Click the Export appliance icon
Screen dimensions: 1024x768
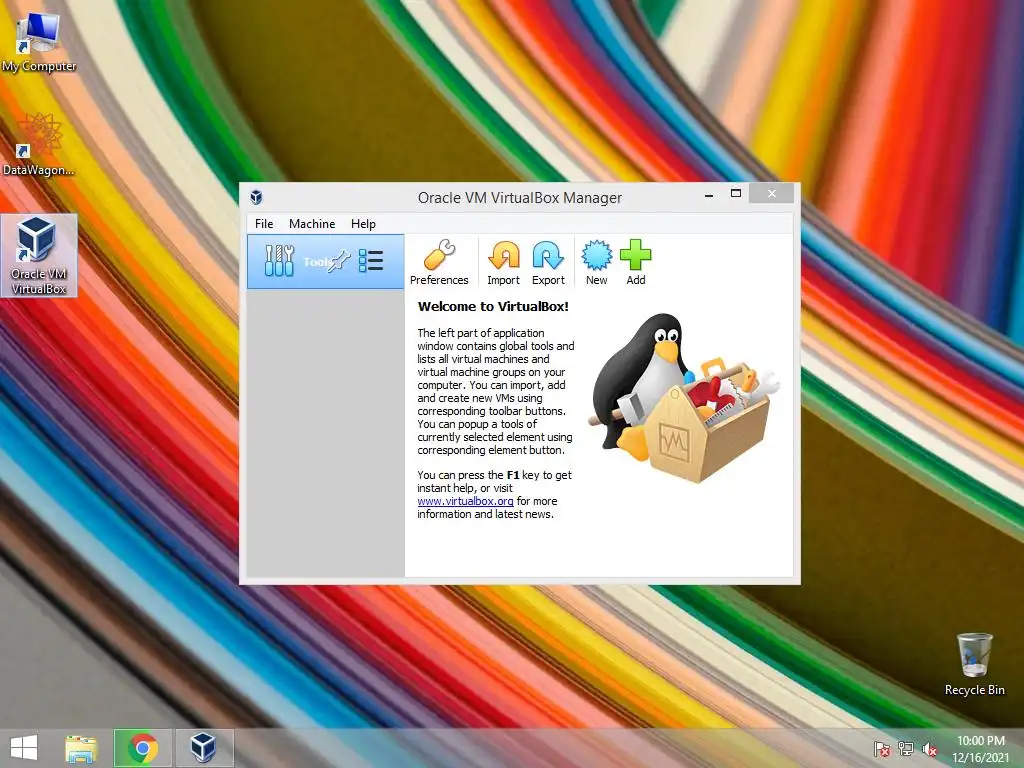click(548, 262)
